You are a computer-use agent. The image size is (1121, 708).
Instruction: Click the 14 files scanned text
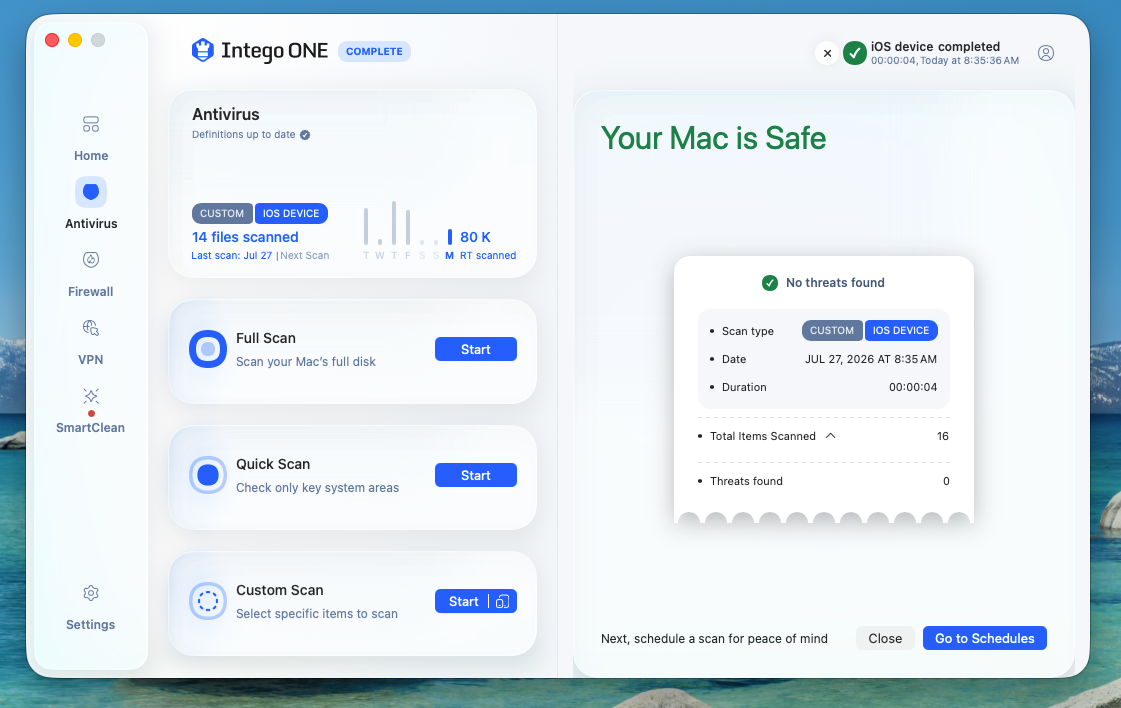245,237
